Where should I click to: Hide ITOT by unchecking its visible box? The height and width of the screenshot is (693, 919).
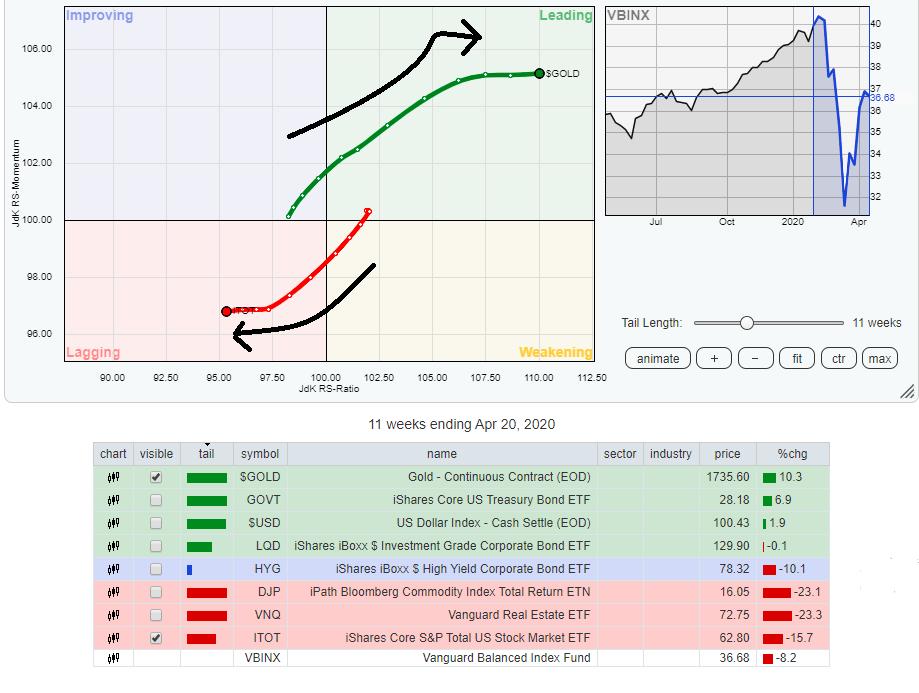tap(156, 637)
